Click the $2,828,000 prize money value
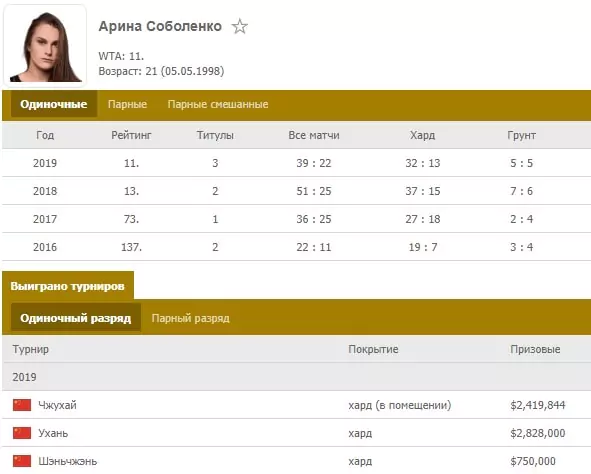Image resolution: width=591 pixels, height=474 pixels. point(538,433)
